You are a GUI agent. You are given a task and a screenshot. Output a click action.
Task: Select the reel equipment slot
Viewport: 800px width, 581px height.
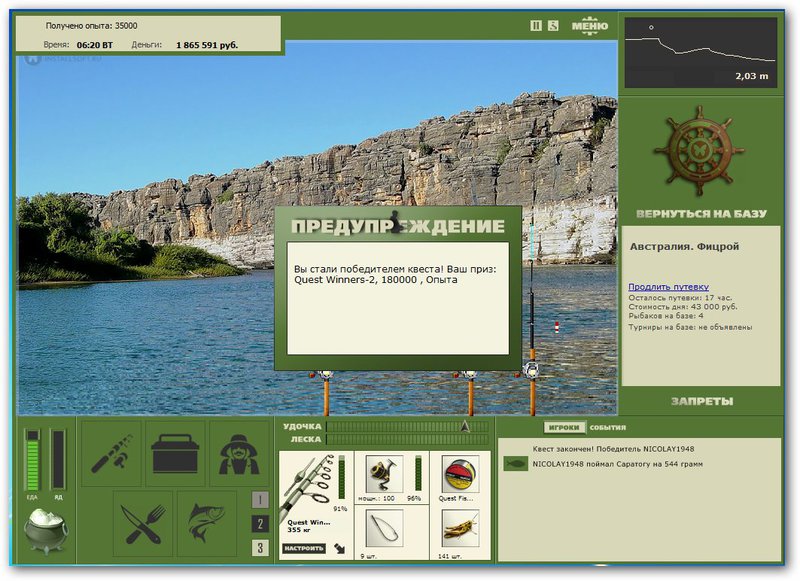tap(385, 474)
